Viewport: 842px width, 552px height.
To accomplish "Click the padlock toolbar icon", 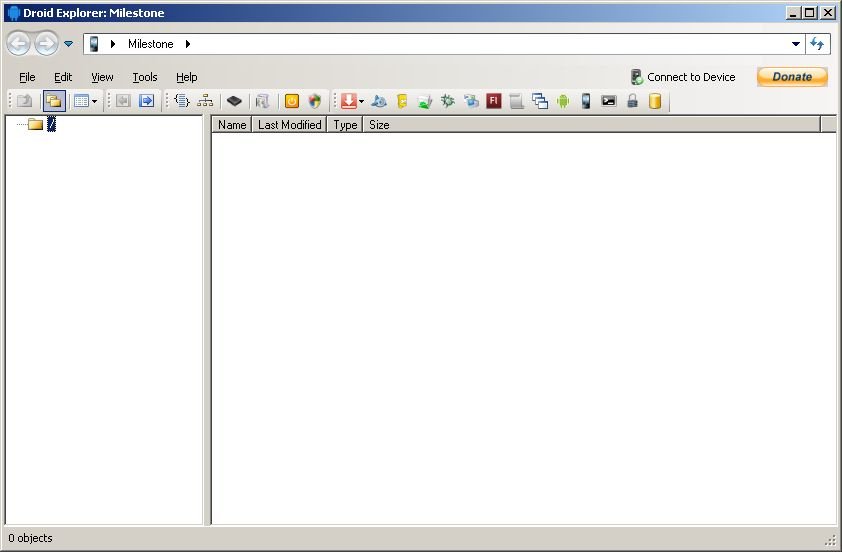I will 633,101.
